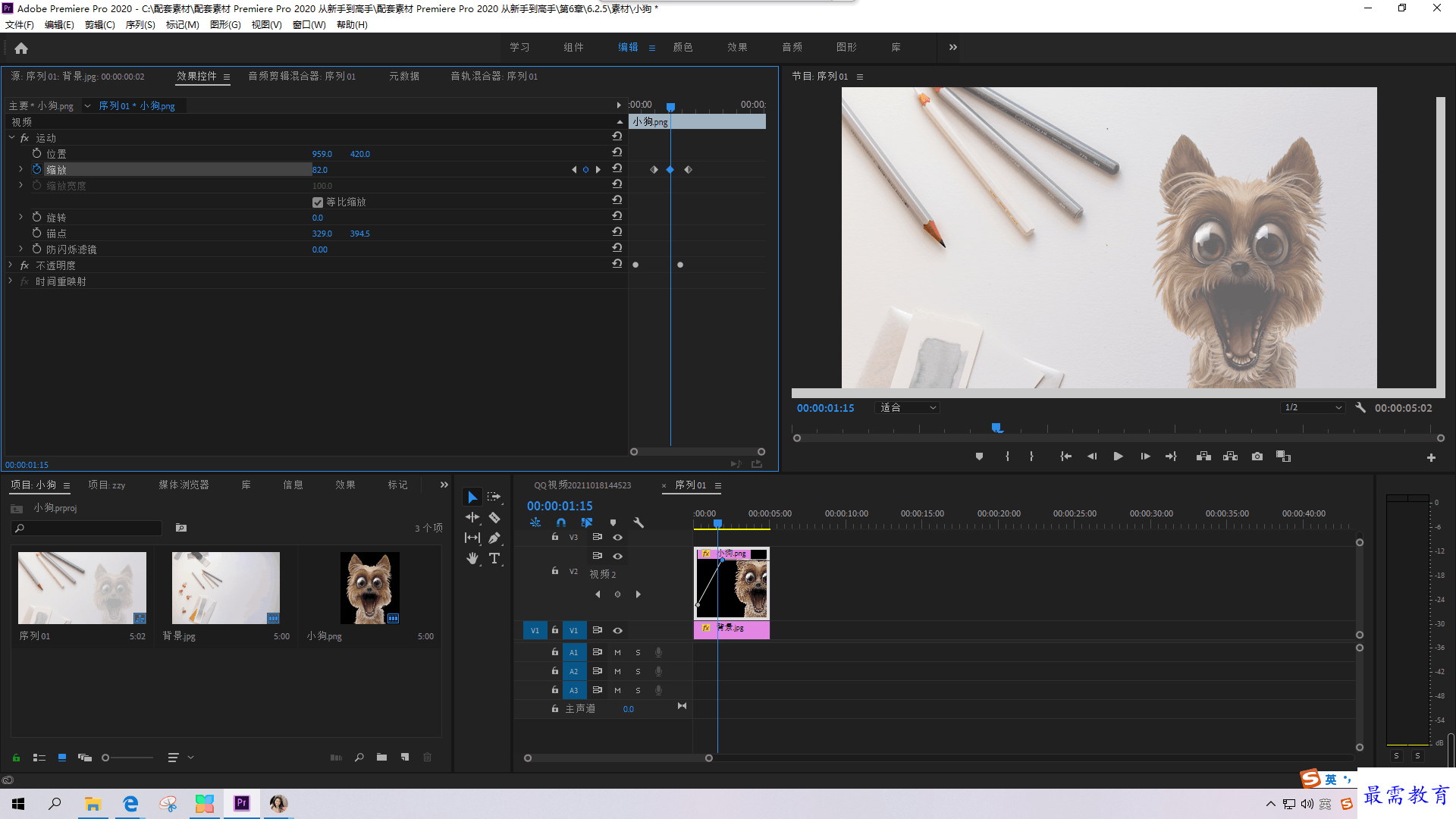
Task: Expand the Anti-flicker Filter row
Action: [x=21, y=249]
